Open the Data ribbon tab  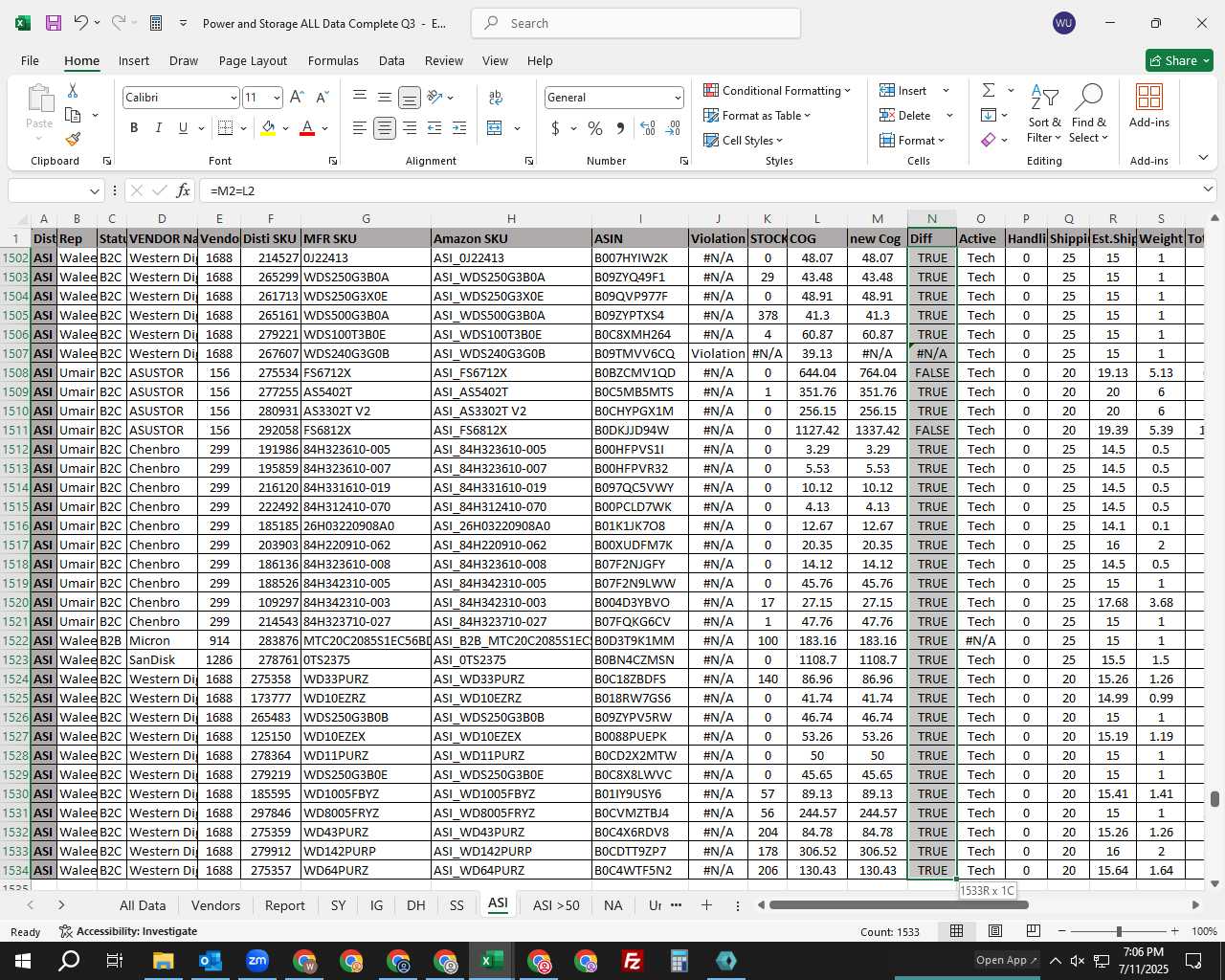pos(391,60)
